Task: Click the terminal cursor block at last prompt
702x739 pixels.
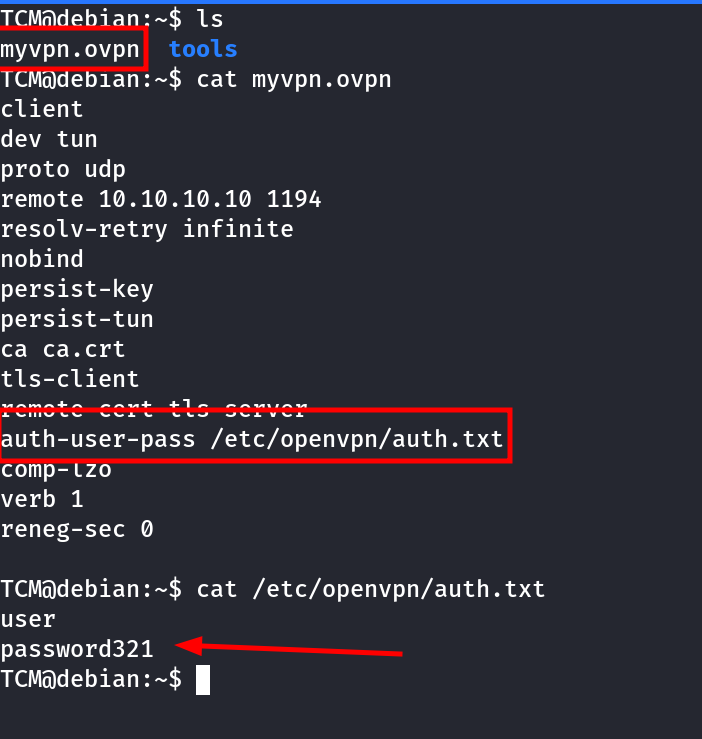Action: click(x=203, y=680)
